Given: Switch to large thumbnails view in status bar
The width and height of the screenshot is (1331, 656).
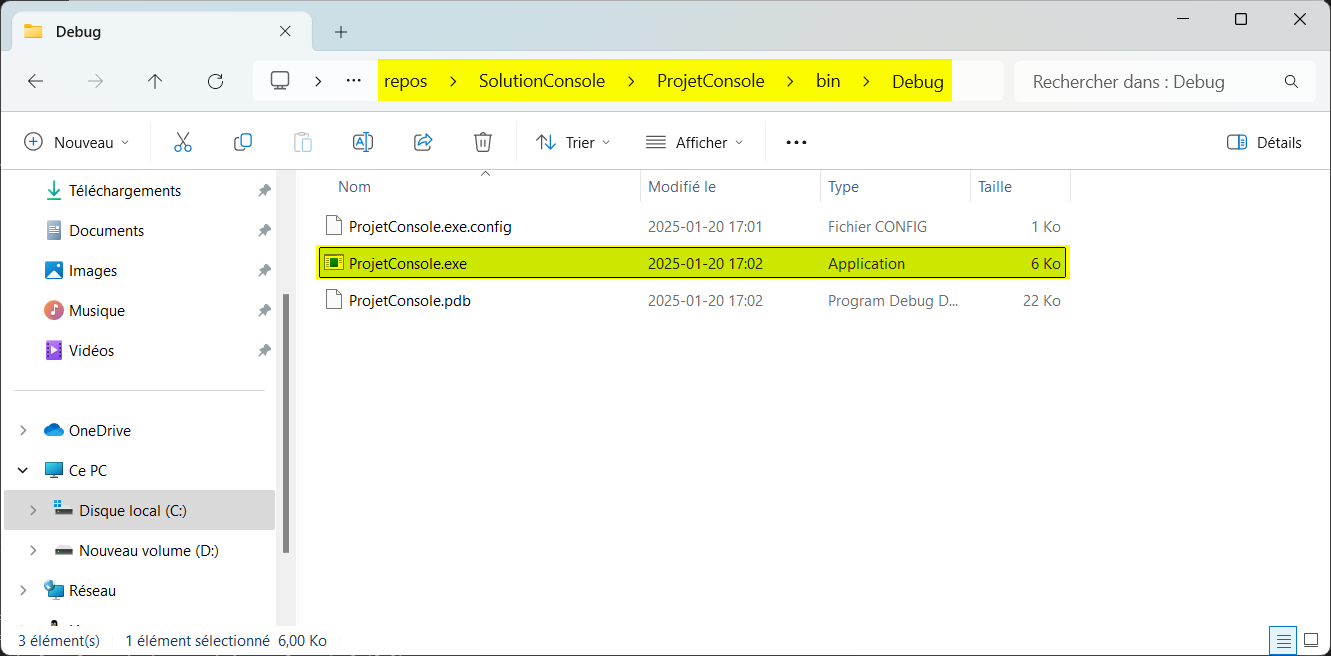Looking at the screenshot, I should coord(1310,640).
